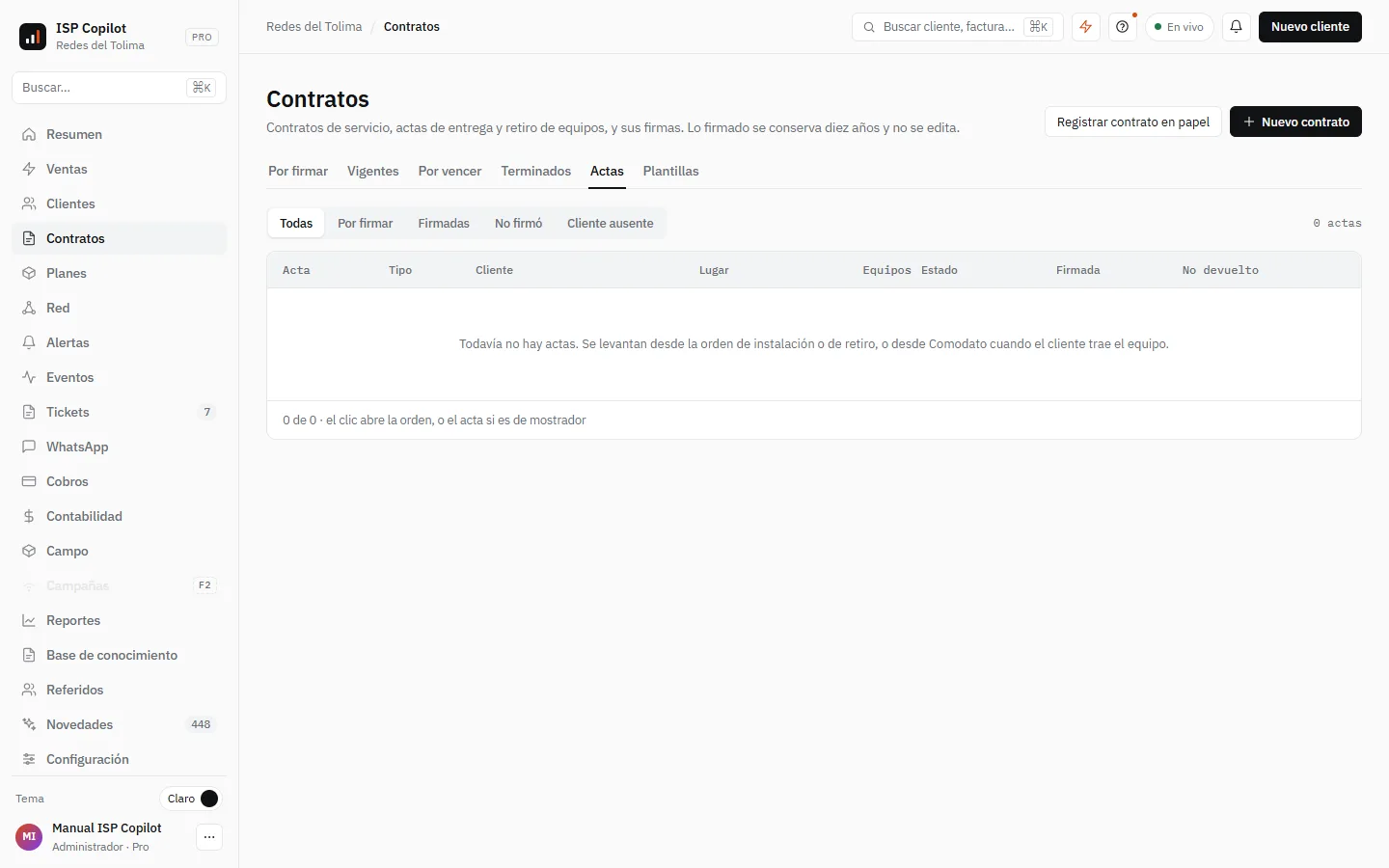Filter actas by Firmadas
Screen dimensions: 1389x868
click(444, 224)
